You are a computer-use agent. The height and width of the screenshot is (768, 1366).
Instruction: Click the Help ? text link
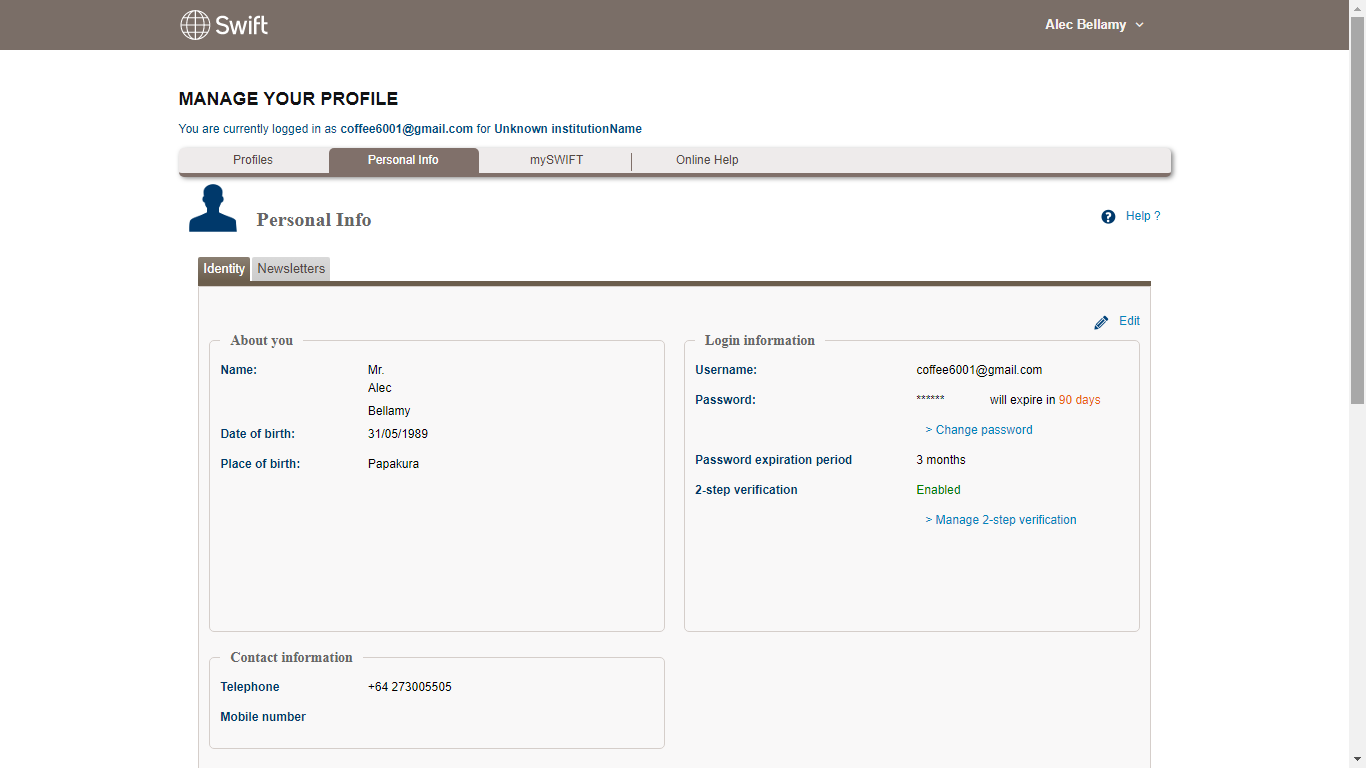(x=1142, y=216)
